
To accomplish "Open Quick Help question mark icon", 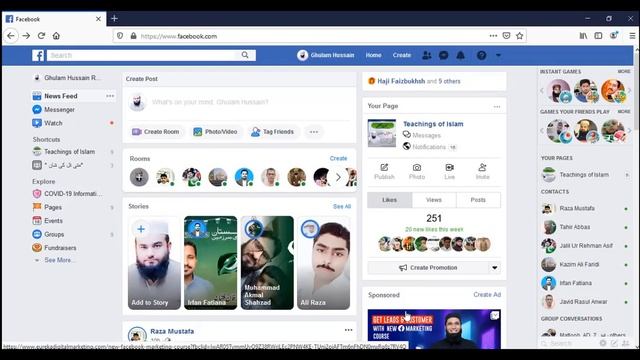I will point(482,55).
